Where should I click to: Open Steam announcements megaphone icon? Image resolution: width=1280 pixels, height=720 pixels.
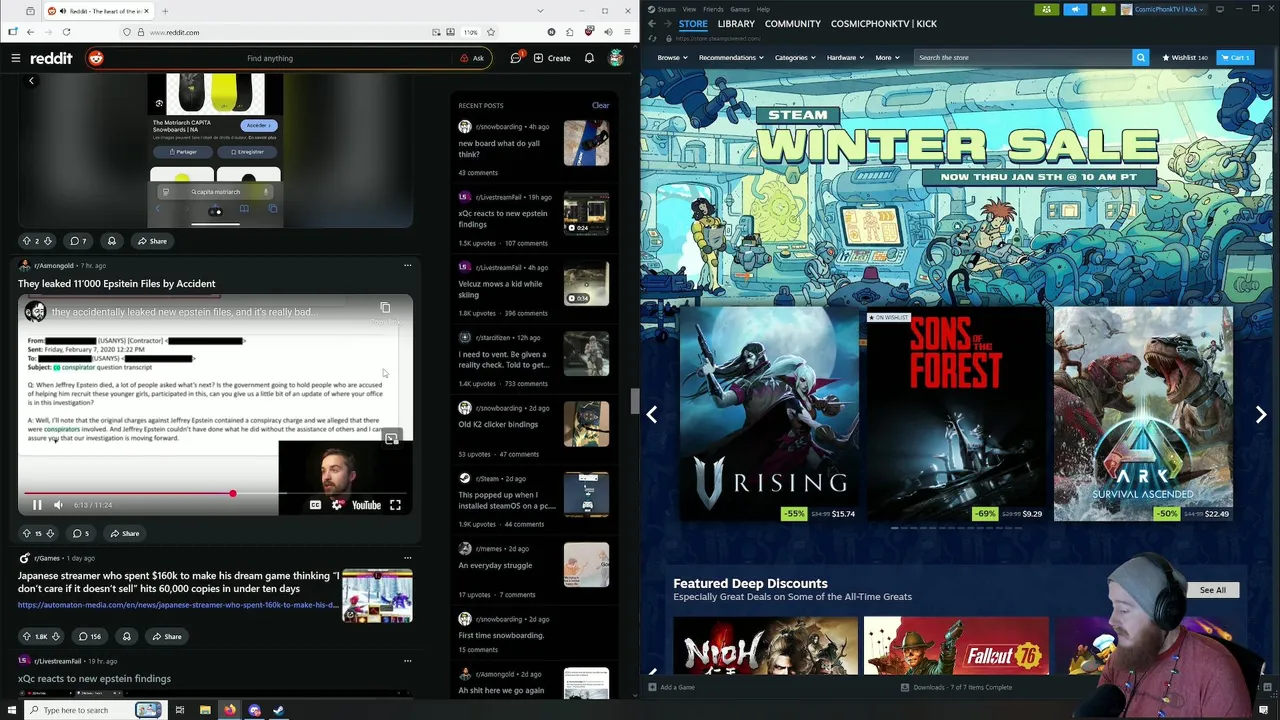(1075, 9)
